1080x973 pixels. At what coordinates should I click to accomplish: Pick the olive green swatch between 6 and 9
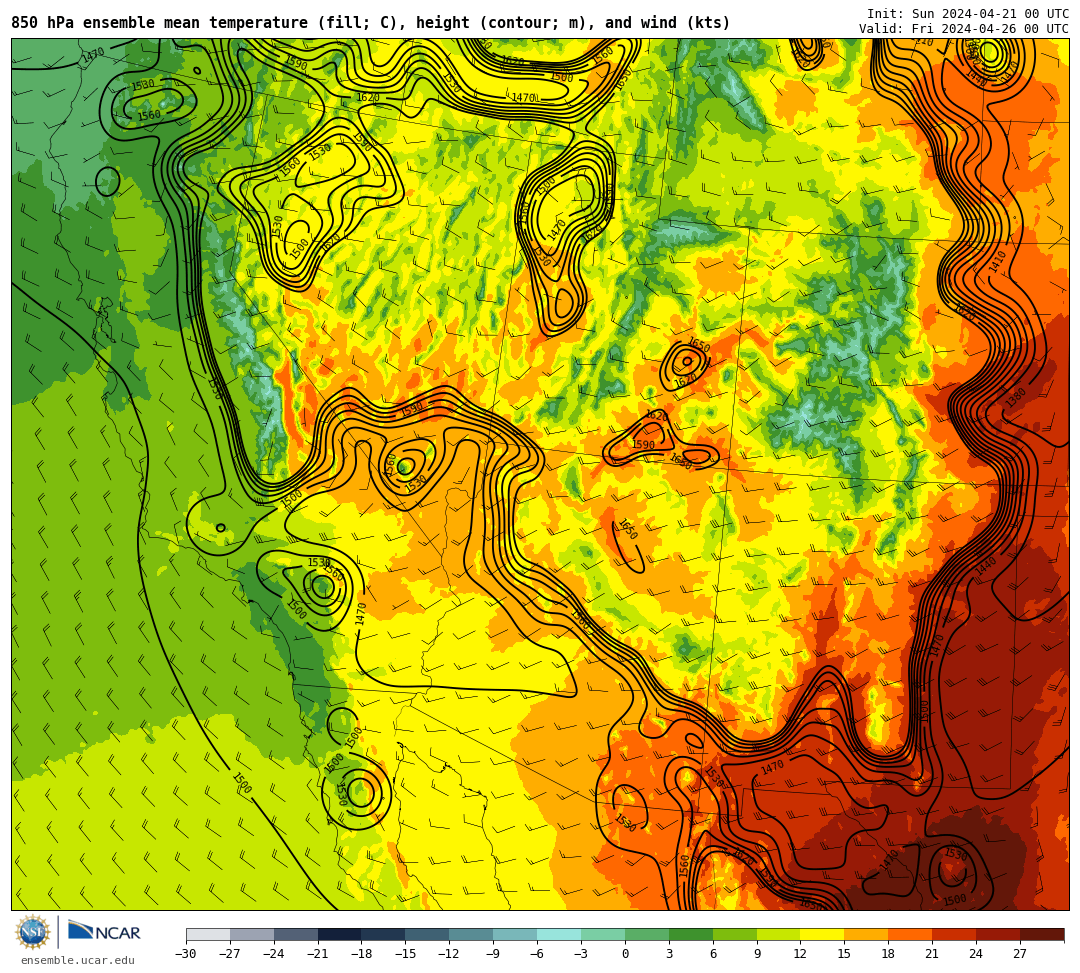point(735,934)
